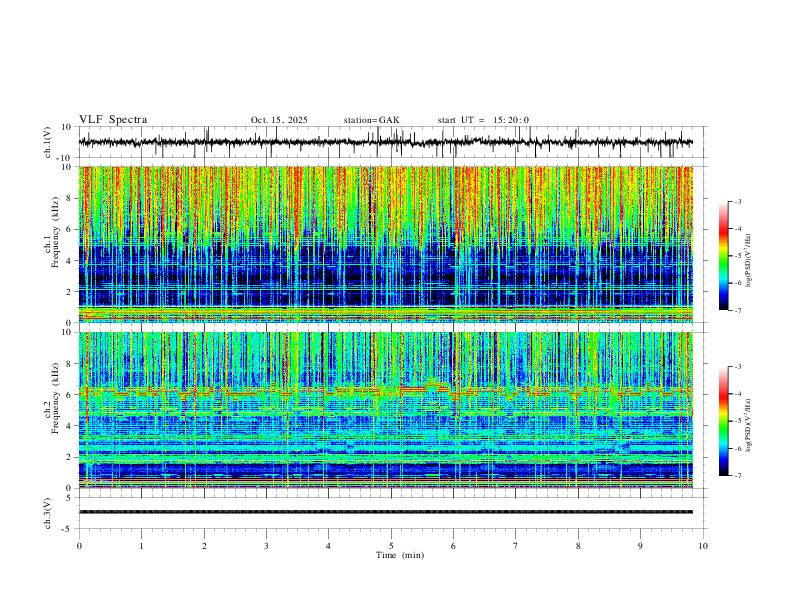Click the ch.2 PSD color scale bar
The height and width of the screenshot is (612, 792).
click(724, 421)
